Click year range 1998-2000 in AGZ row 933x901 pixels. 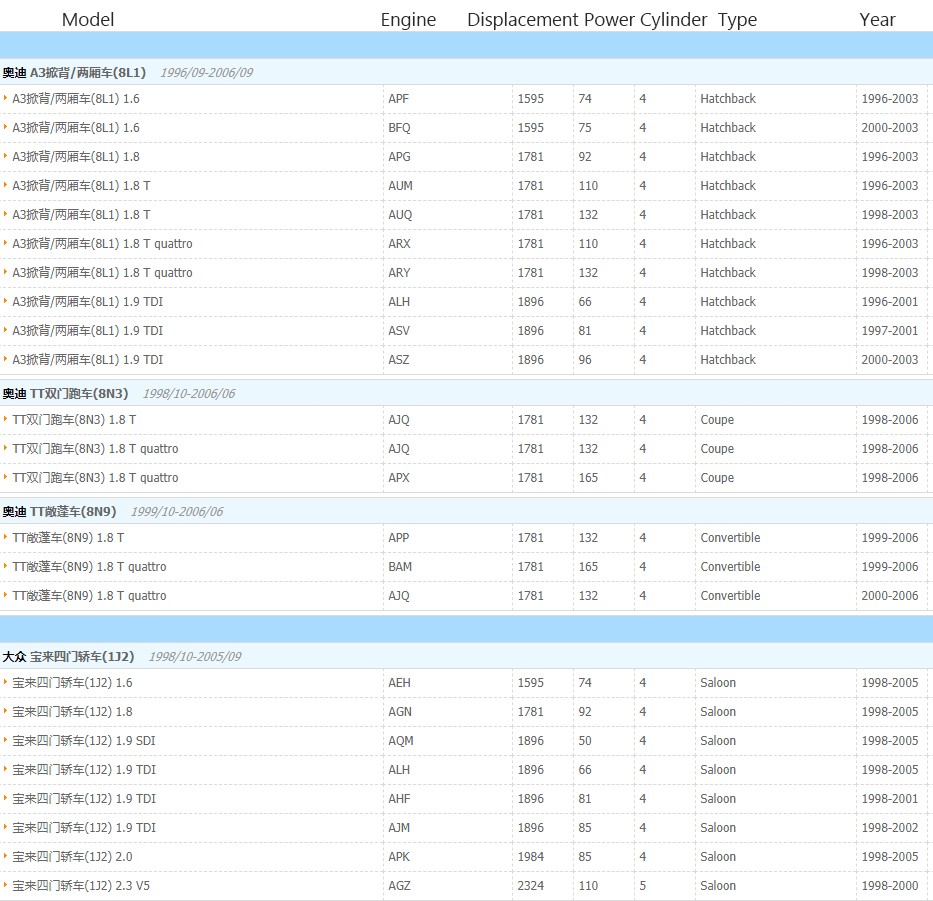(890, 886)
